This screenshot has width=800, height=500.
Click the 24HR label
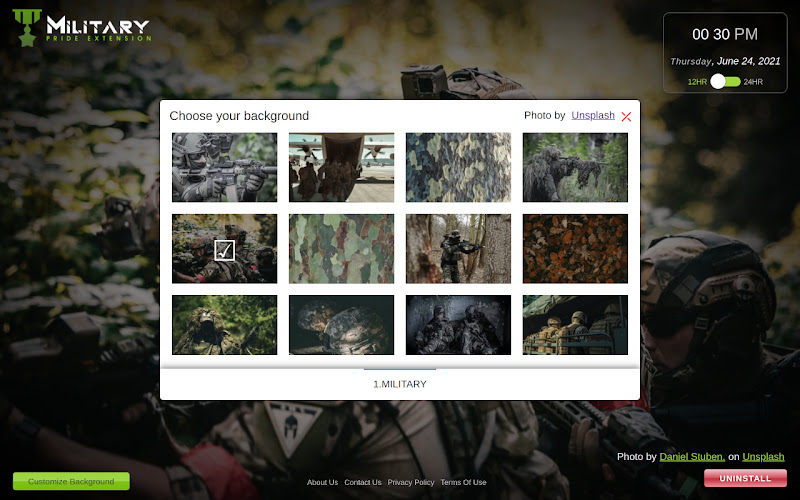coord(753,82)
